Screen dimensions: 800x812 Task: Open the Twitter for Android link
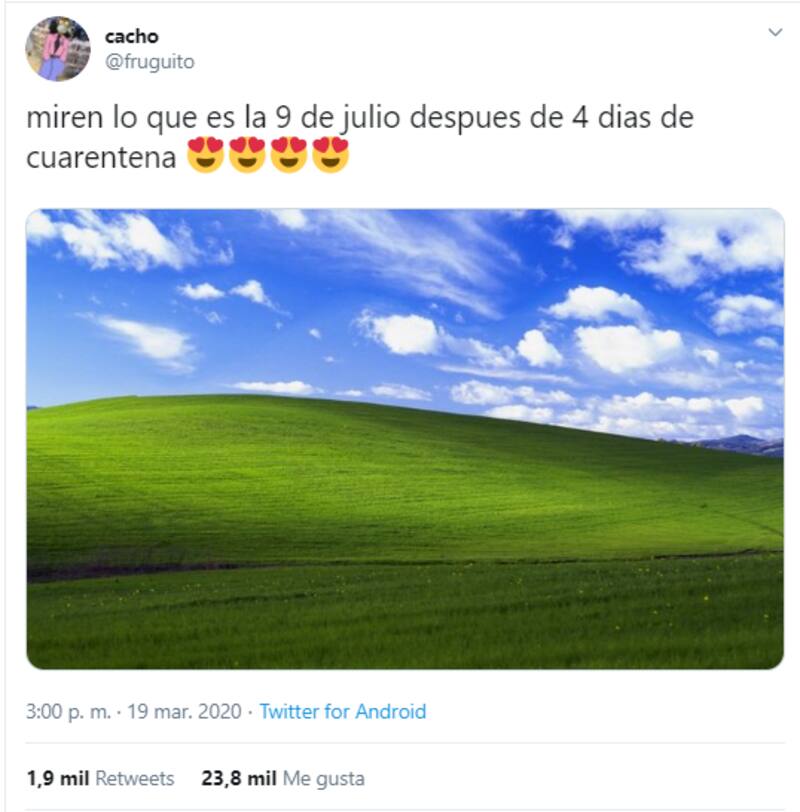[x=343, y=712]
